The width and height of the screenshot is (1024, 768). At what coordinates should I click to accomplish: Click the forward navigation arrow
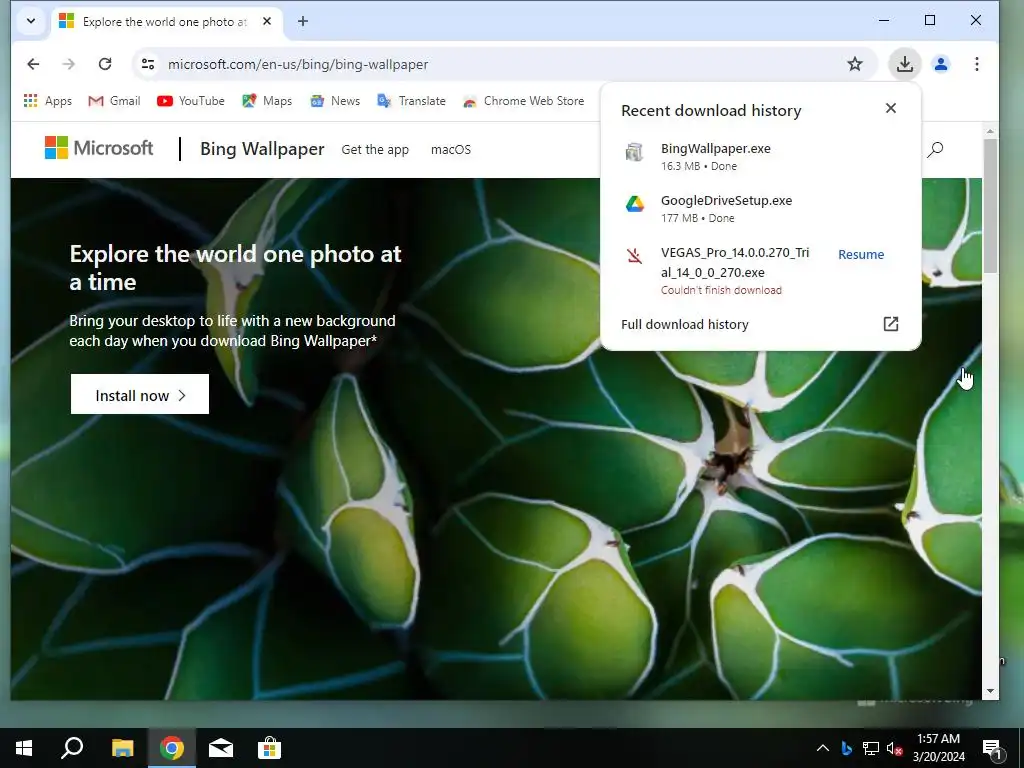(69, 64)
